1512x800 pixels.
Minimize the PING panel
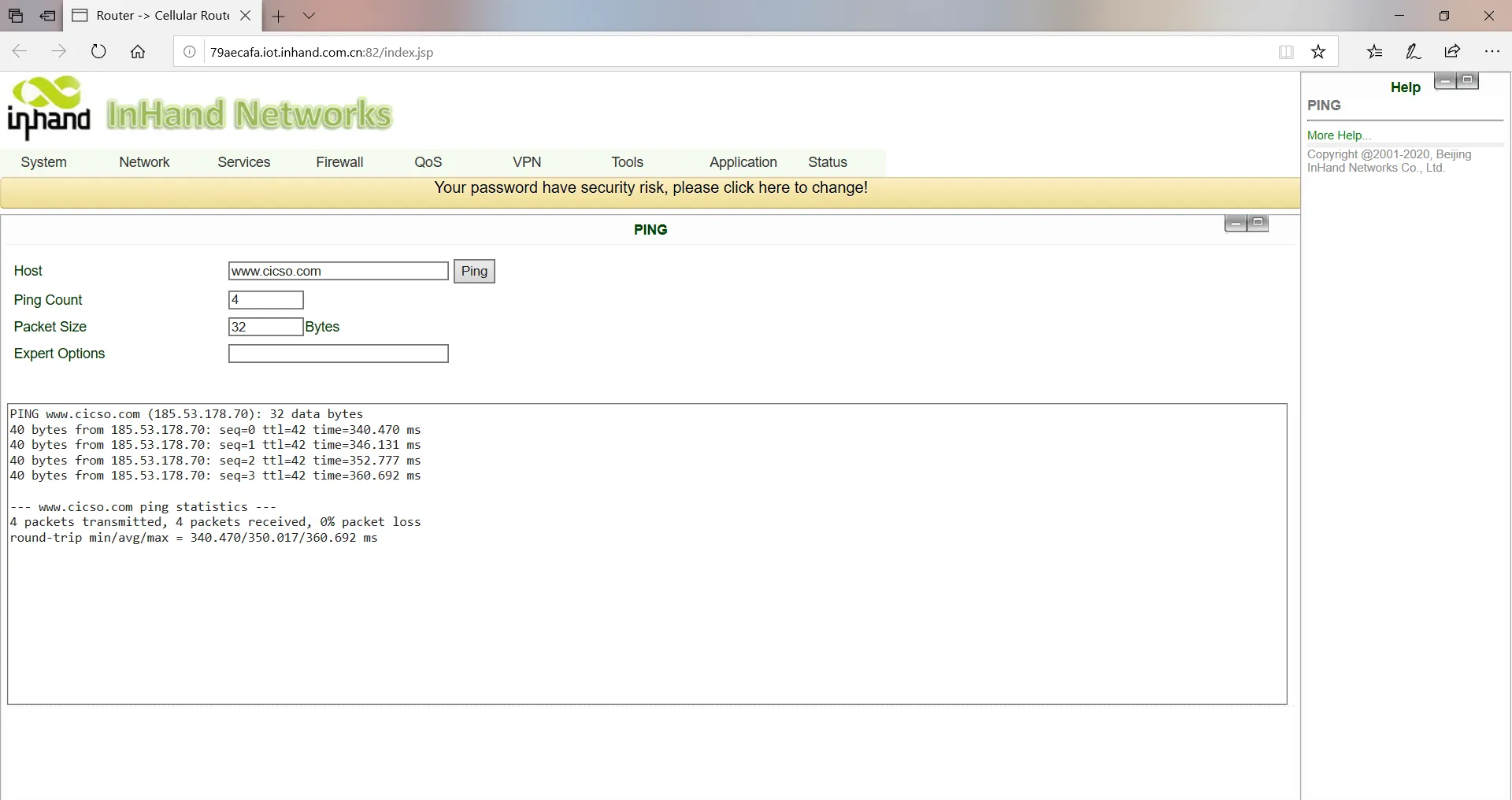[x=1236, y=224]
